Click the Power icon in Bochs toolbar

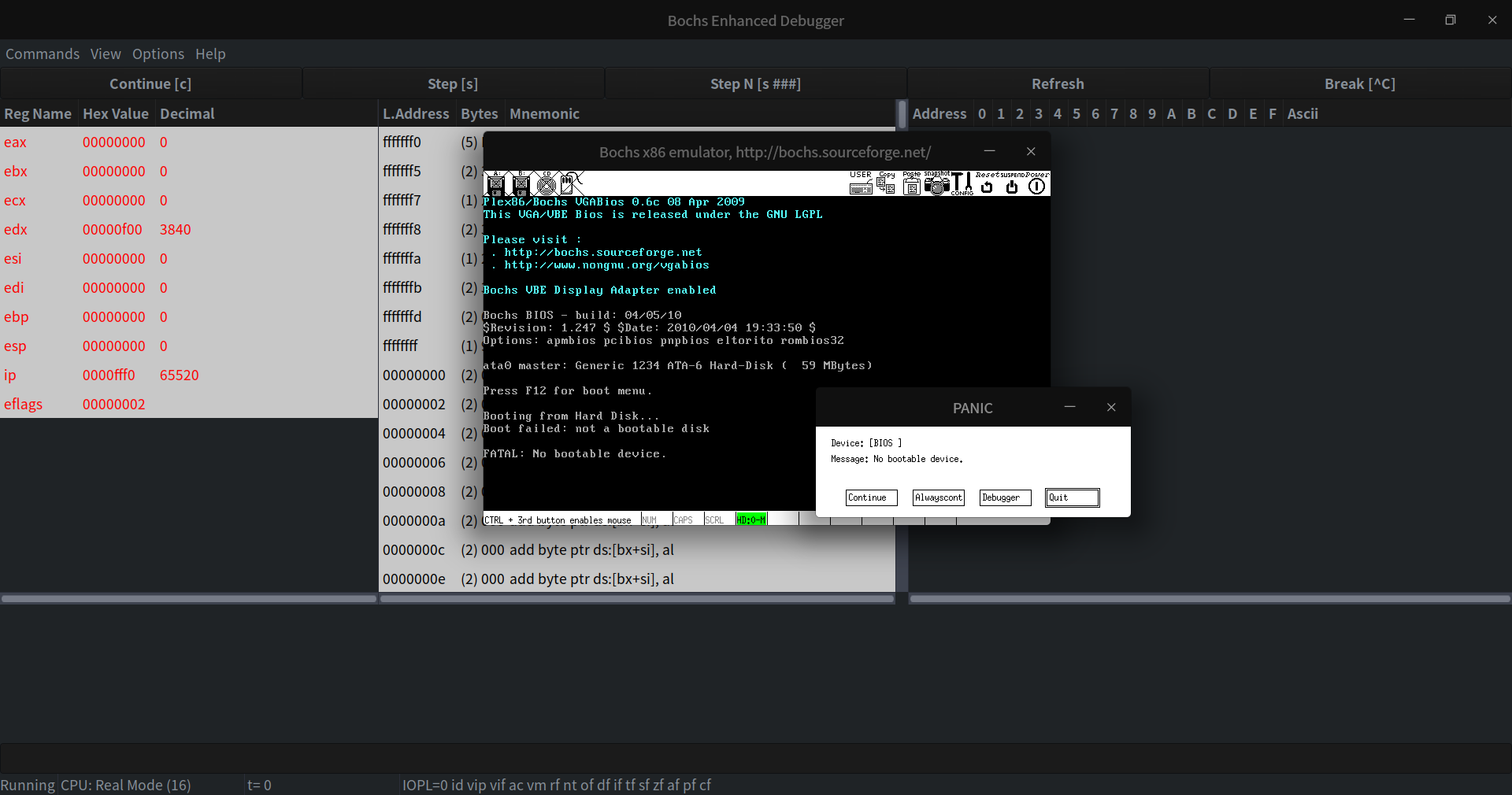click(1037, 183)
